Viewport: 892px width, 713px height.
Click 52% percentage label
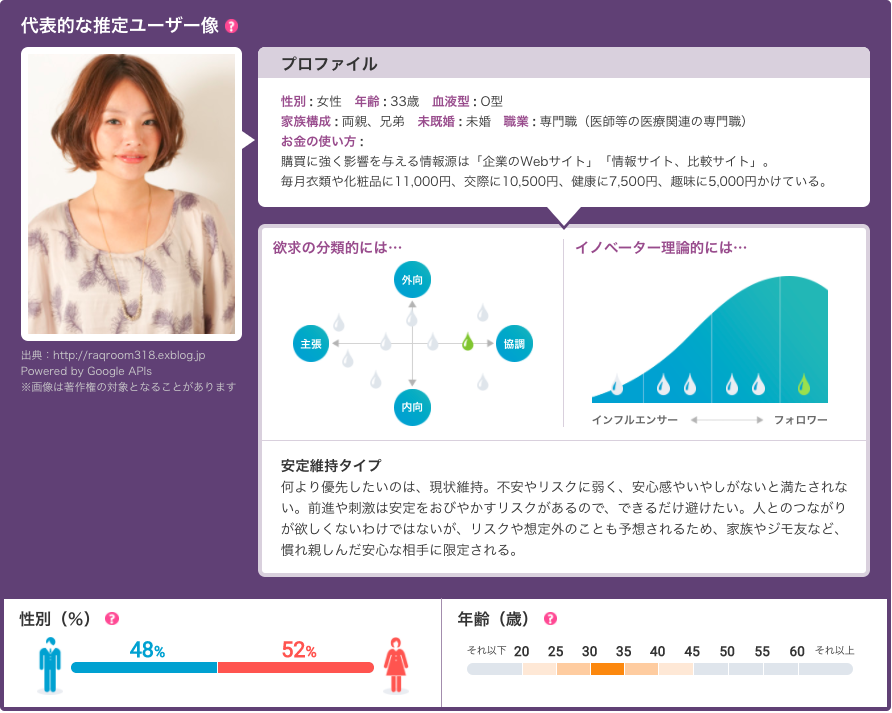pos(299,649)
